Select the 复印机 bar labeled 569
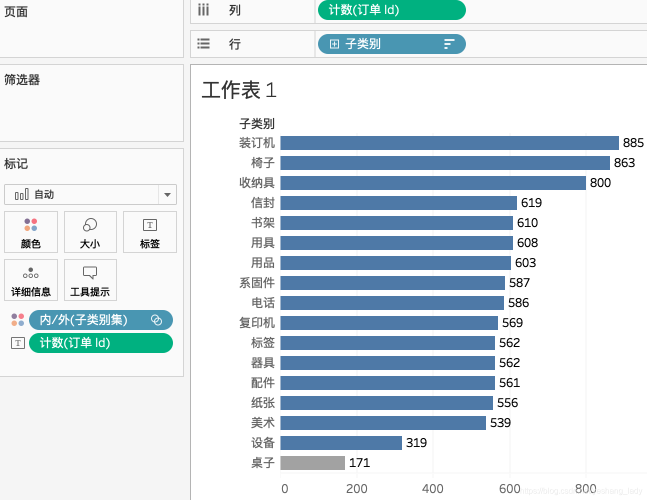 [x=389, y=323]
